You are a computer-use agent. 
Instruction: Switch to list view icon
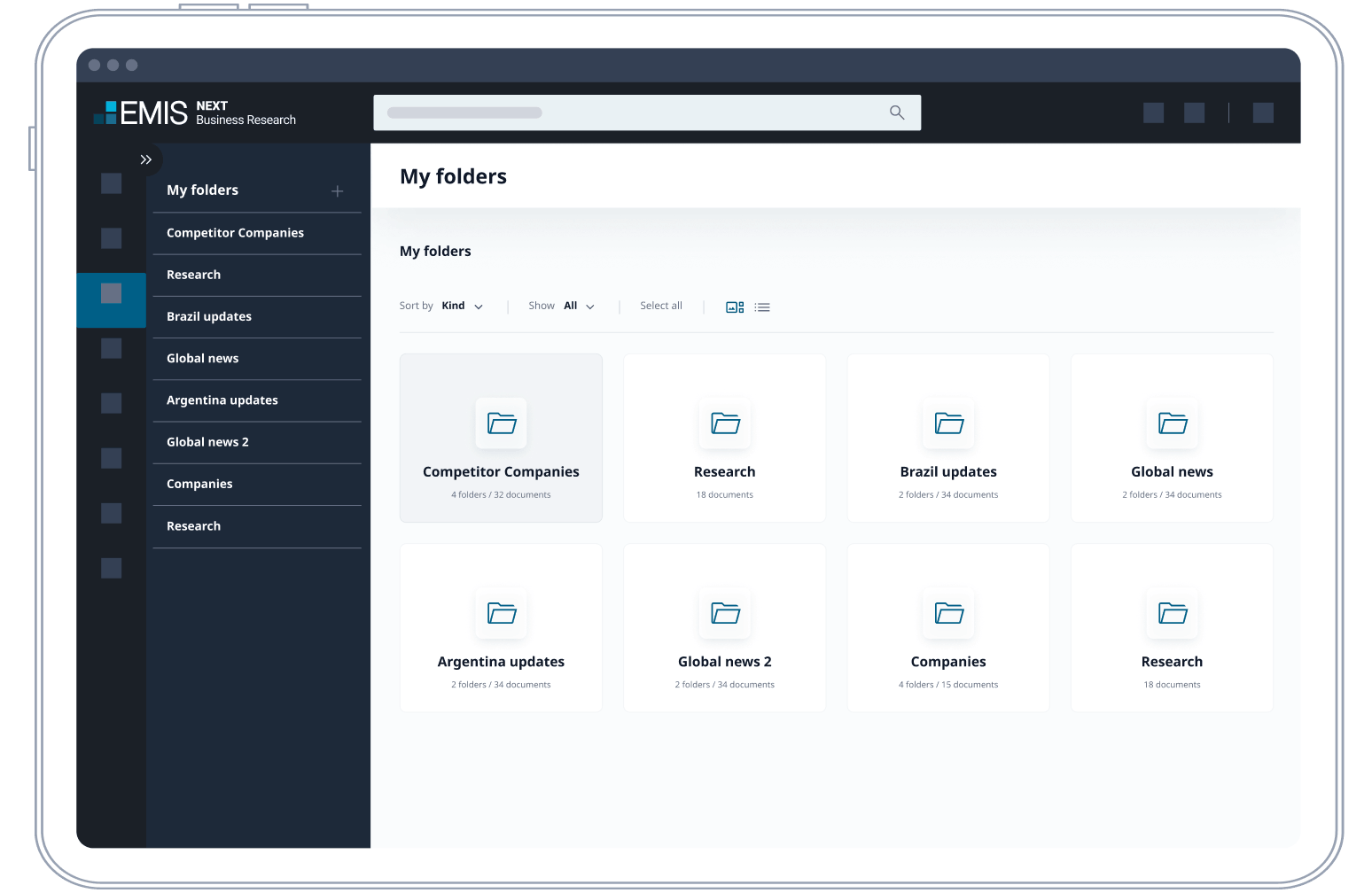click(x=762, y=307)
